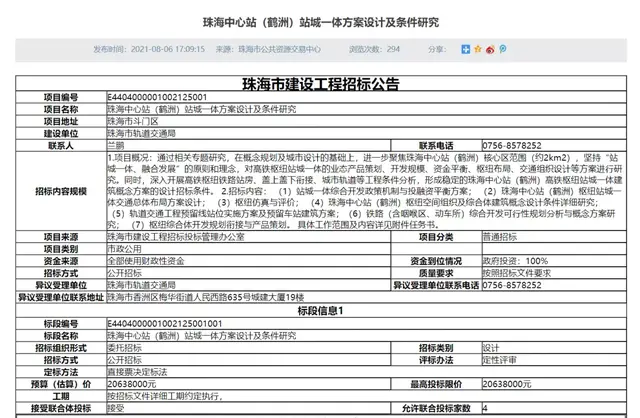Screen dimensions: 640x418
Task: Select 委托招标 organization form value
Action: (x=124, y=348)
